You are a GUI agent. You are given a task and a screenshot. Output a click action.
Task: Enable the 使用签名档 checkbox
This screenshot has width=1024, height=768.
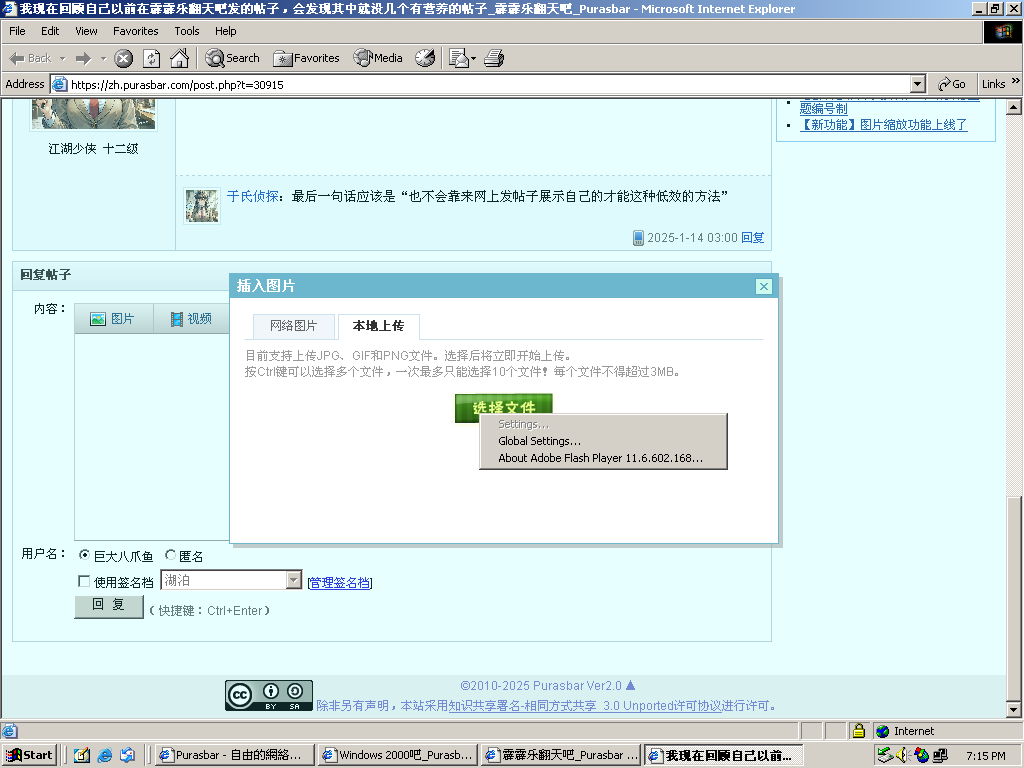point(84,581)
